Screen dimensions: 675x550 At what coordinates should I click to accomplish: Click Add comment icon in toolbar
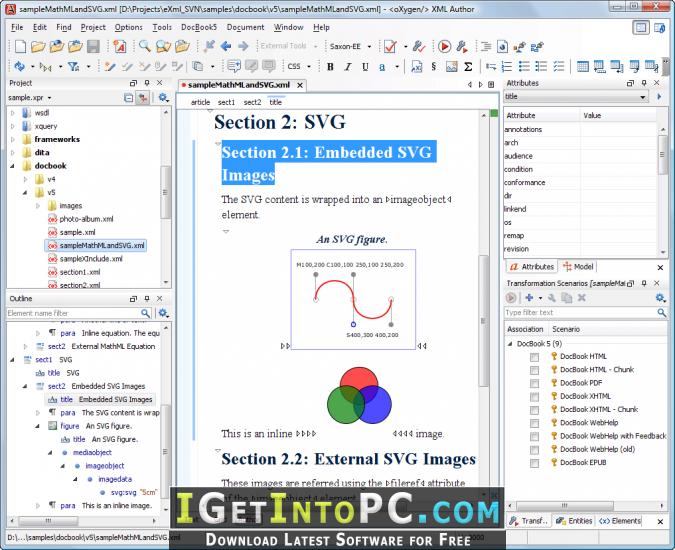point(234,66)
